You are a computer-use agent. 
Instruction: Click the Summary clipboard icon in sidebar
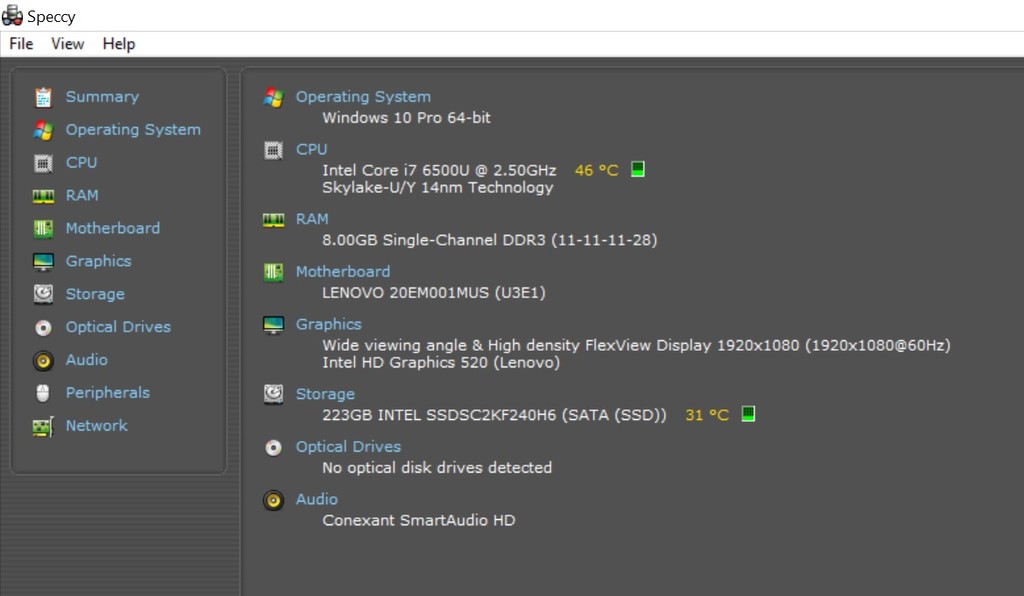pyautogui.click(x=43, y=97)
